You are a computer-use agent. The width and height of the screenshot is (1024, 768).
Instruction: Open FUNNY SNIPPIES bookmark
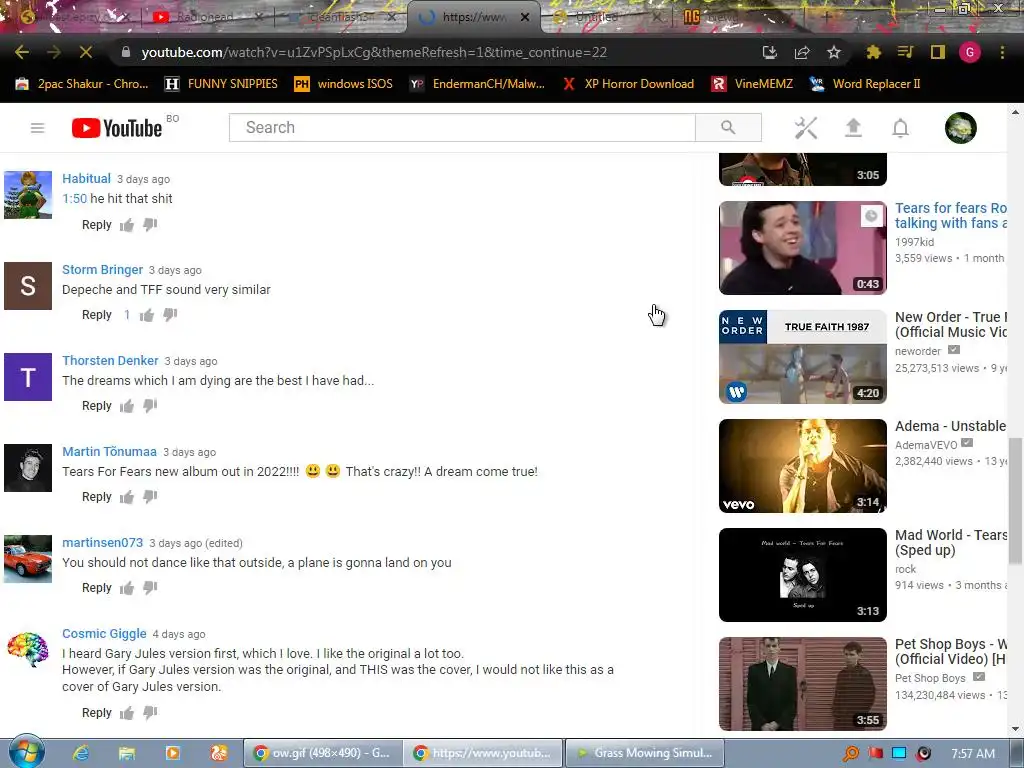click(221, 84)
